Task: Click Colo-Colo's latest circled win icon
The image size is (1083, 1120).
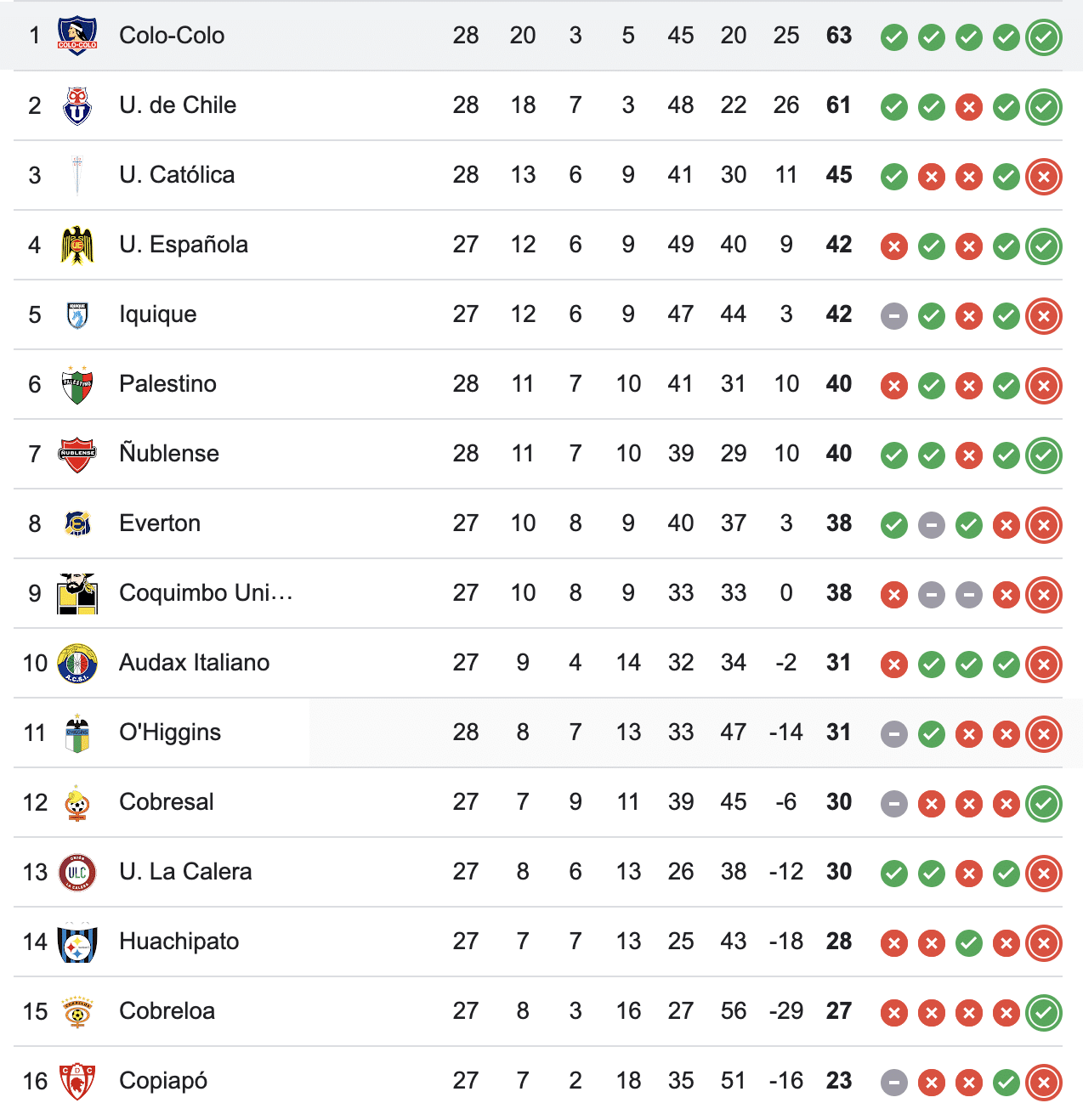Action: click(1044, 37)
